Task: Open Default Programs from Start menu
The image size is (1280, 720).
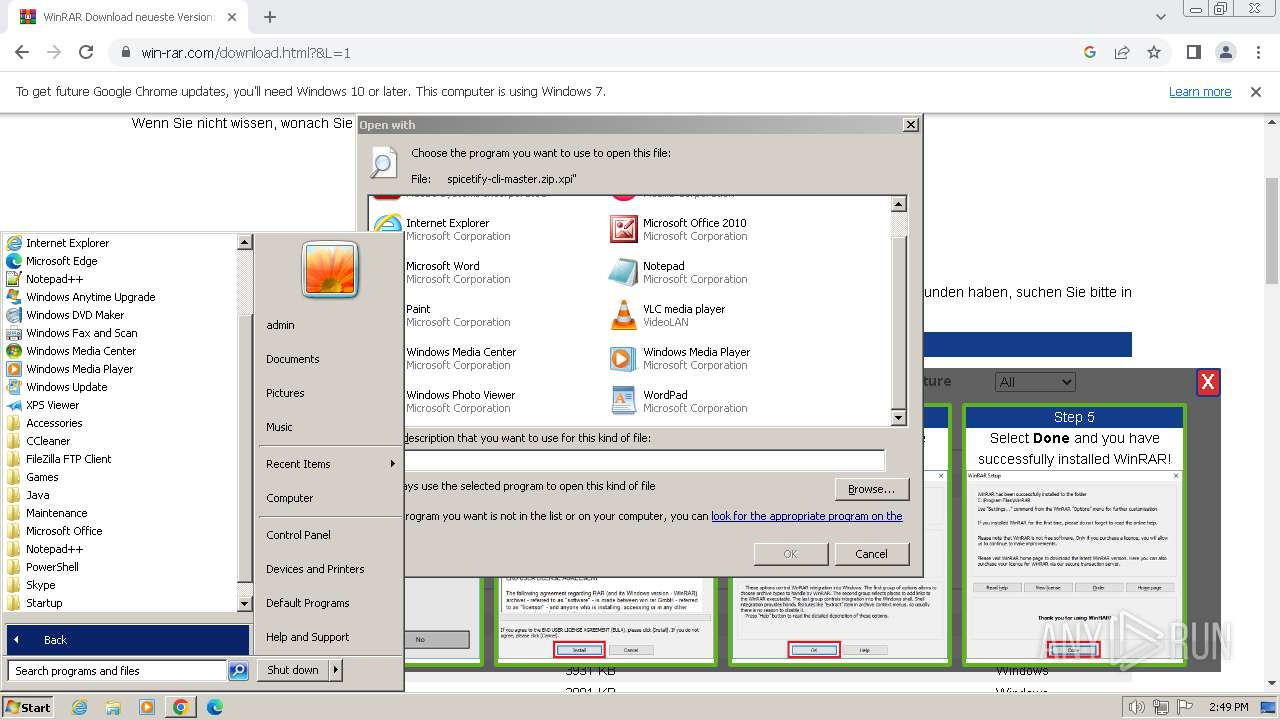Action: pyautogui.click(x=308, y=603)
